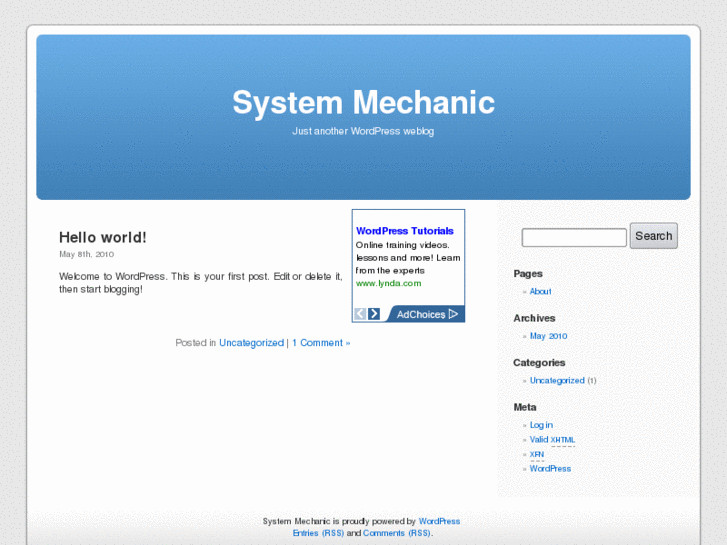The width and height of the screenshot is (727, 545).
Task: Open the Hello world! post title
Action: pos(102,237)
